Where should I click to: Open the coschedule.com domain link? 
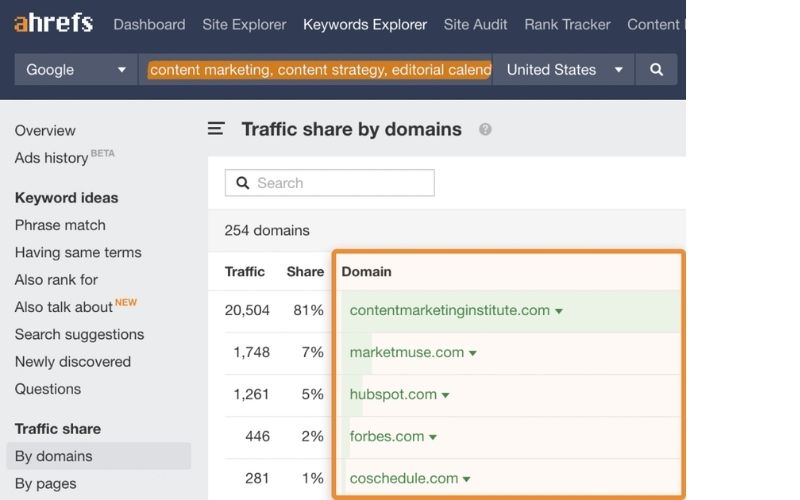coord(404,478)
